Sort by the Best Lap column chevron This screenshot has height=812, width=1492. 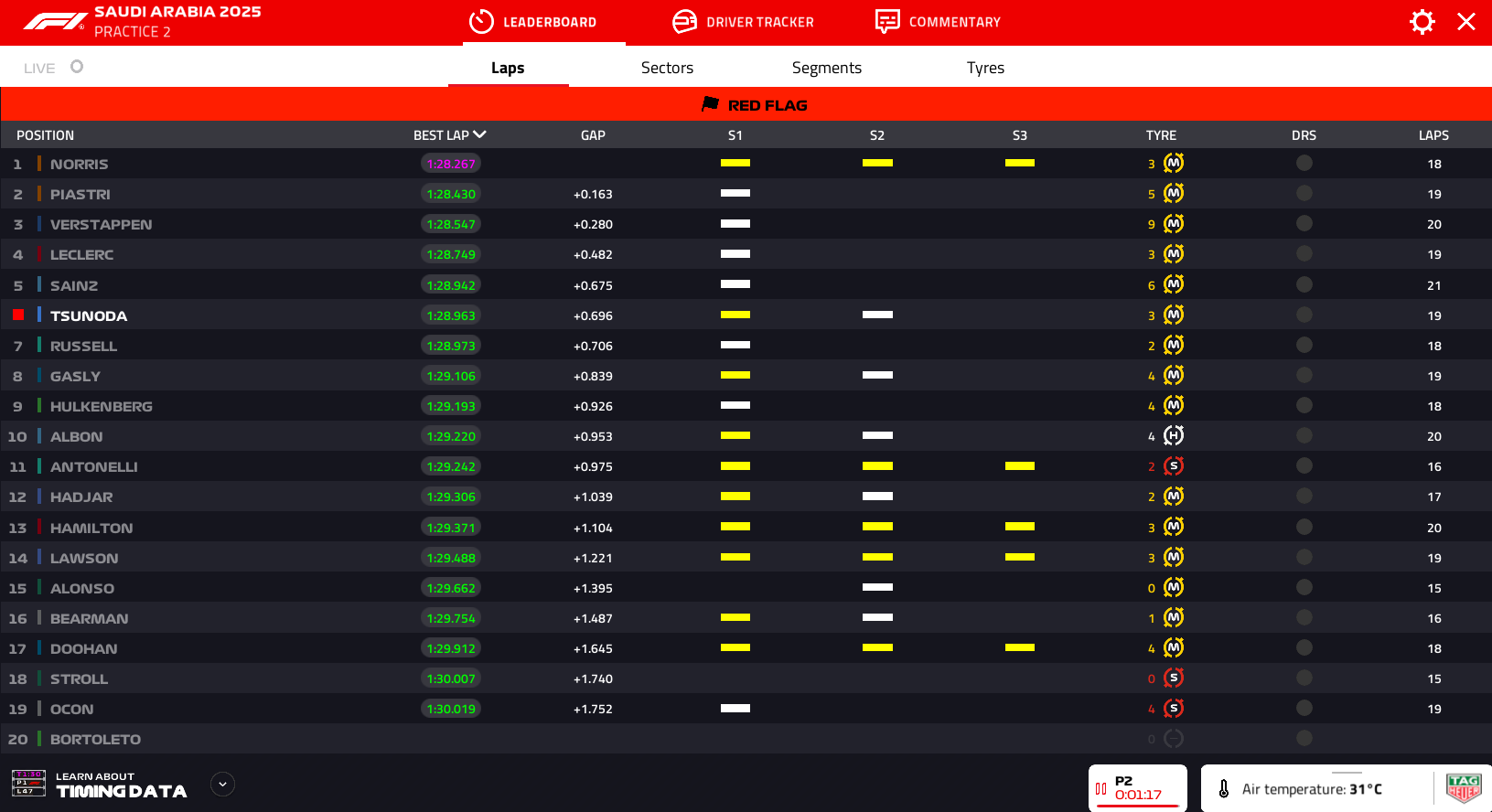(480, 134)
